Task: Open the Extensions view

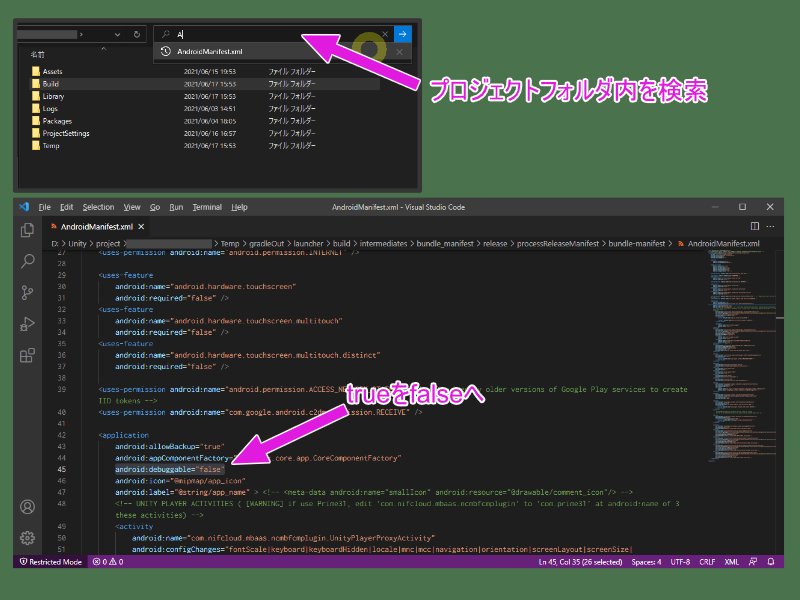Action: tap(27, 355)
